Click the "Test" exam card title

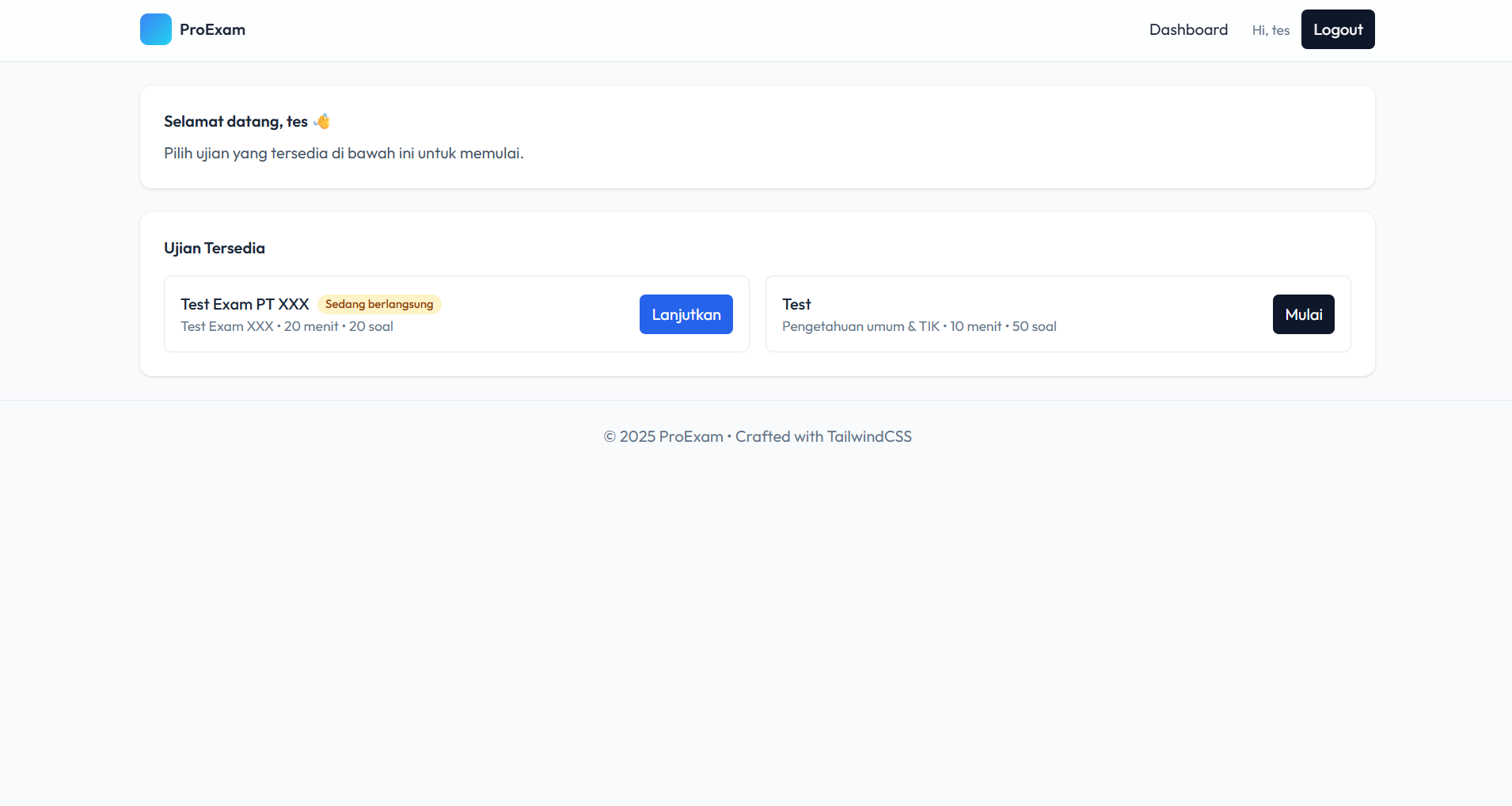tap(796, 304)
